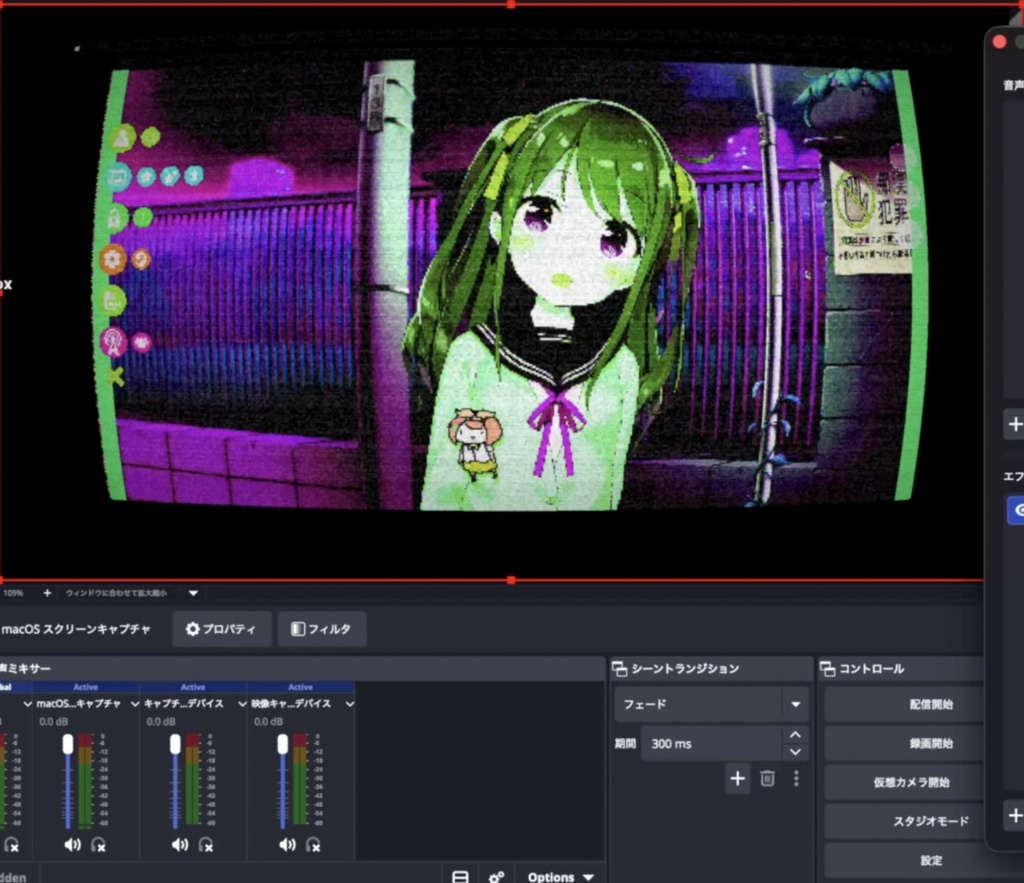
Task: Click the コントロール dock icon
Action: coord(827,669)
